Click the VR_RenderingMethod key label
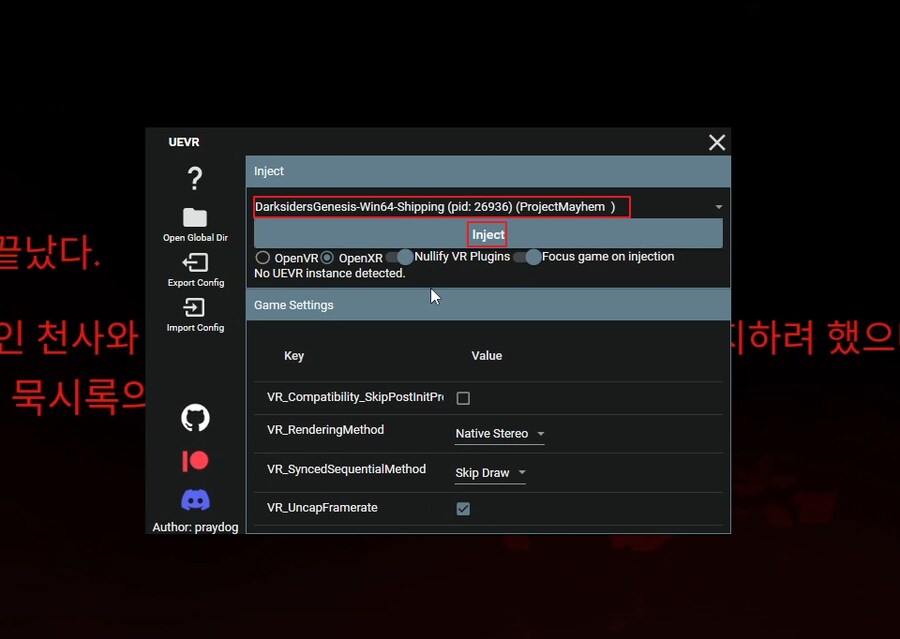Viewport: 900px width, 639px height. tap(325, 429)
